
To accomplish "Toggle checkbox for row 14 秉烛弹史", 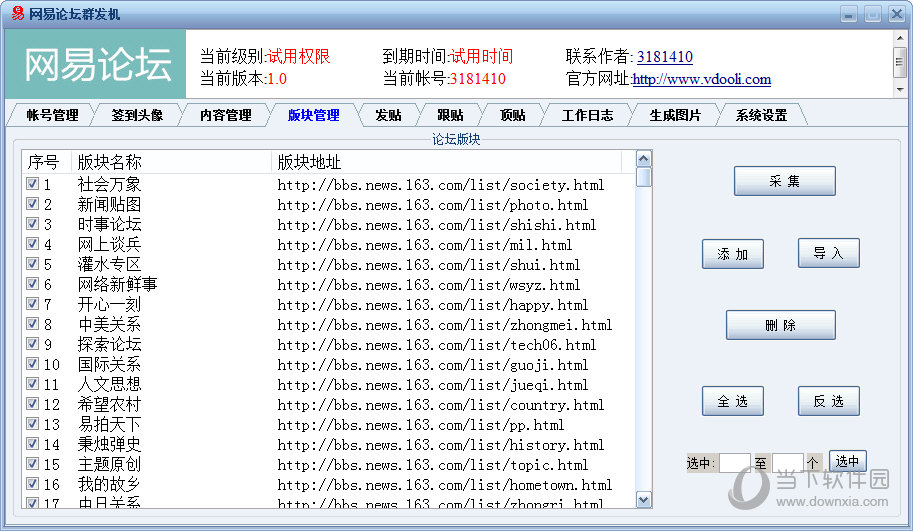I will click(33, 444).
